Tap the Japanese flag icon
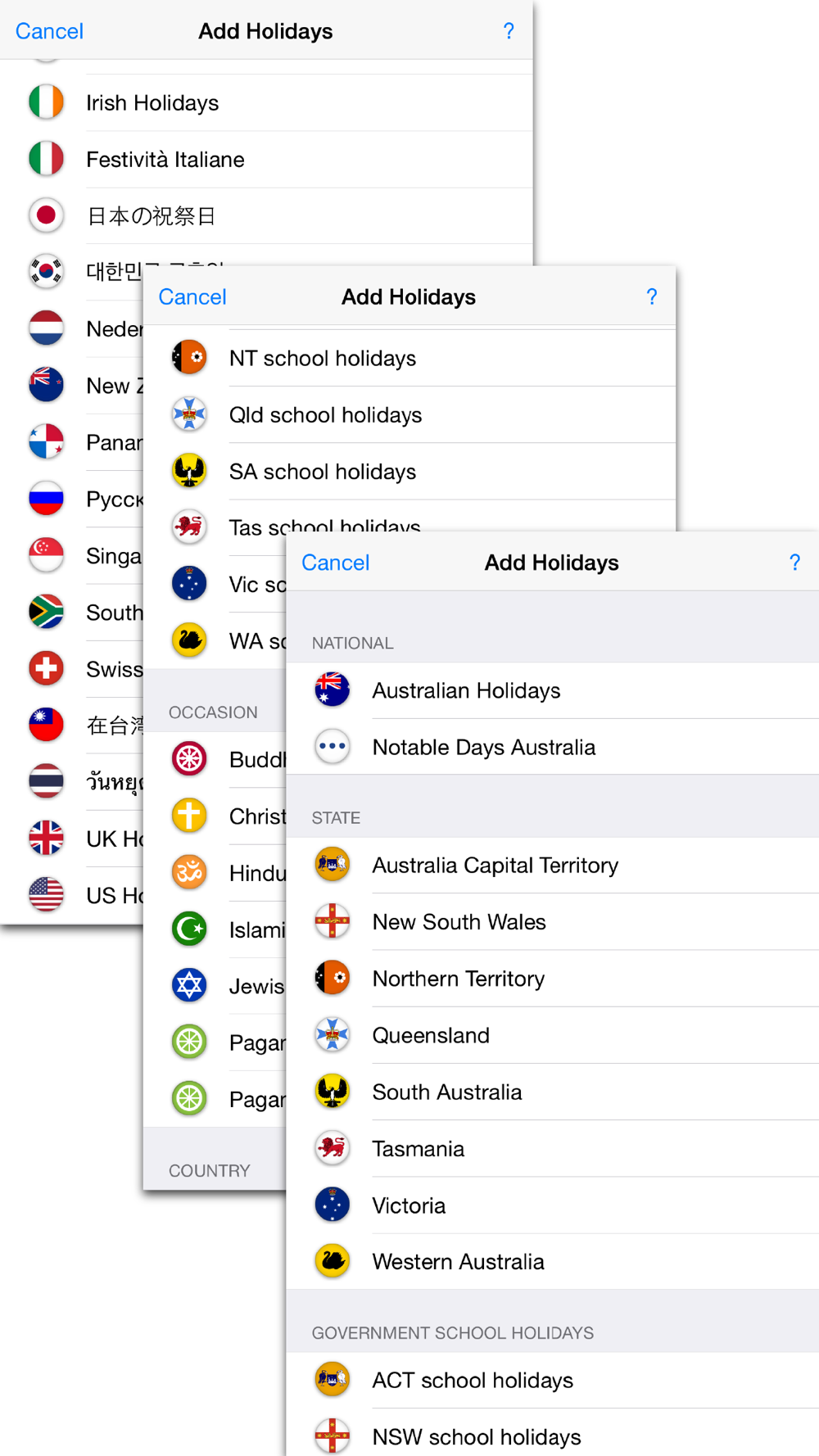Screen dimensions: 819x1456 tap(46, 215)
